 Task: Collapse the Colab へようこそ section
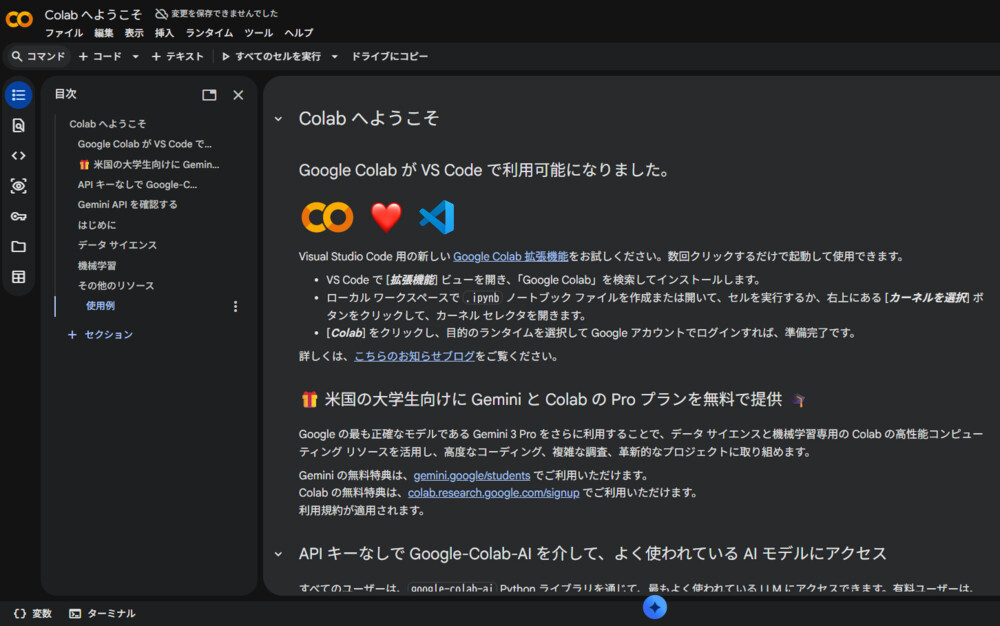click(278, 119)
